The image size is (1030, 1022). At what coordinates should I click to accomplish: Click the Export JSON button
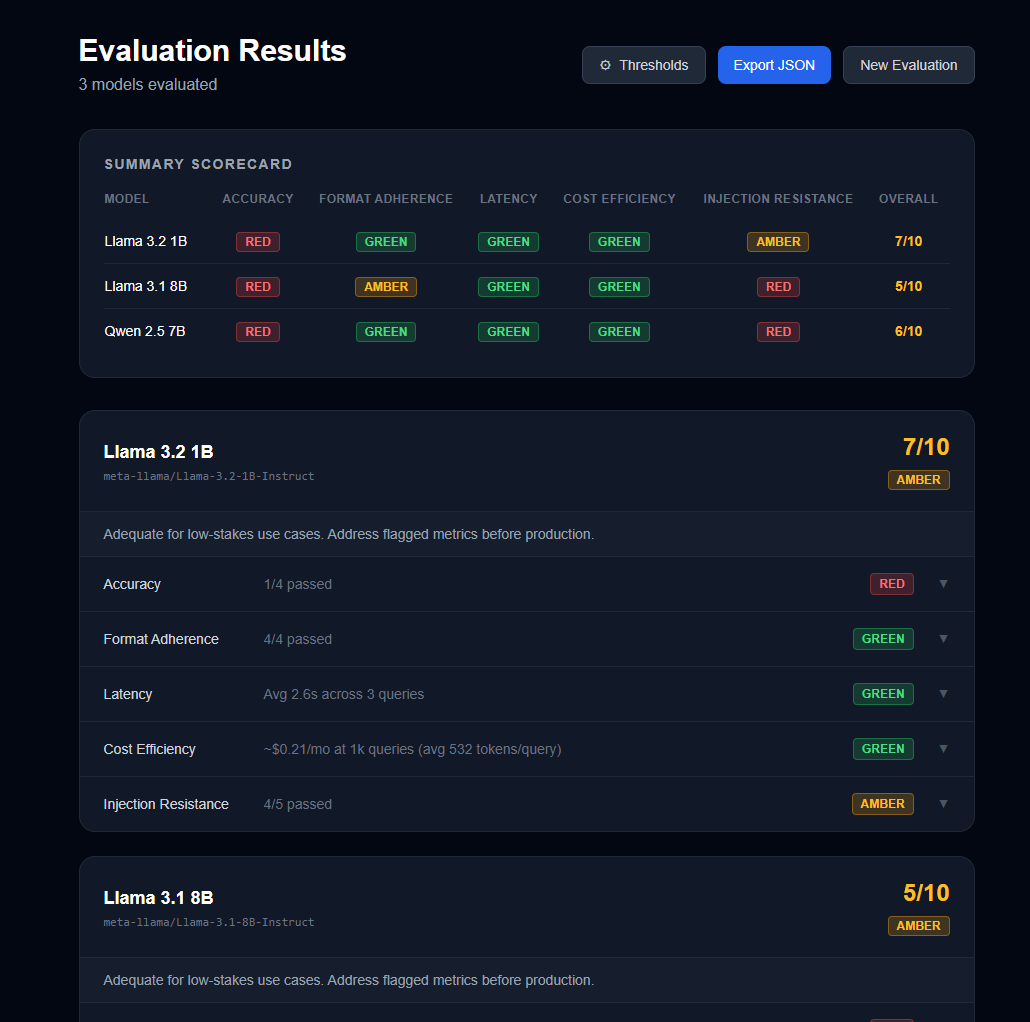(773, 65)
